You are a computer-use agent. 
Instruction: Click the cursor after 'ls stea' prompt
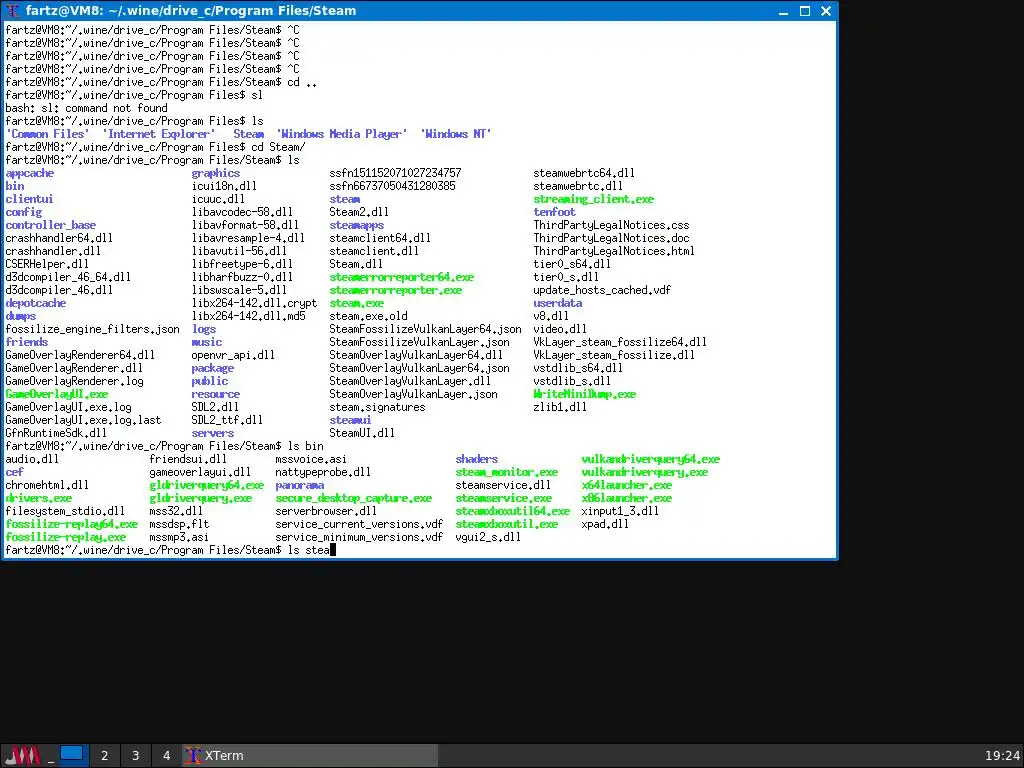[332, 550]
